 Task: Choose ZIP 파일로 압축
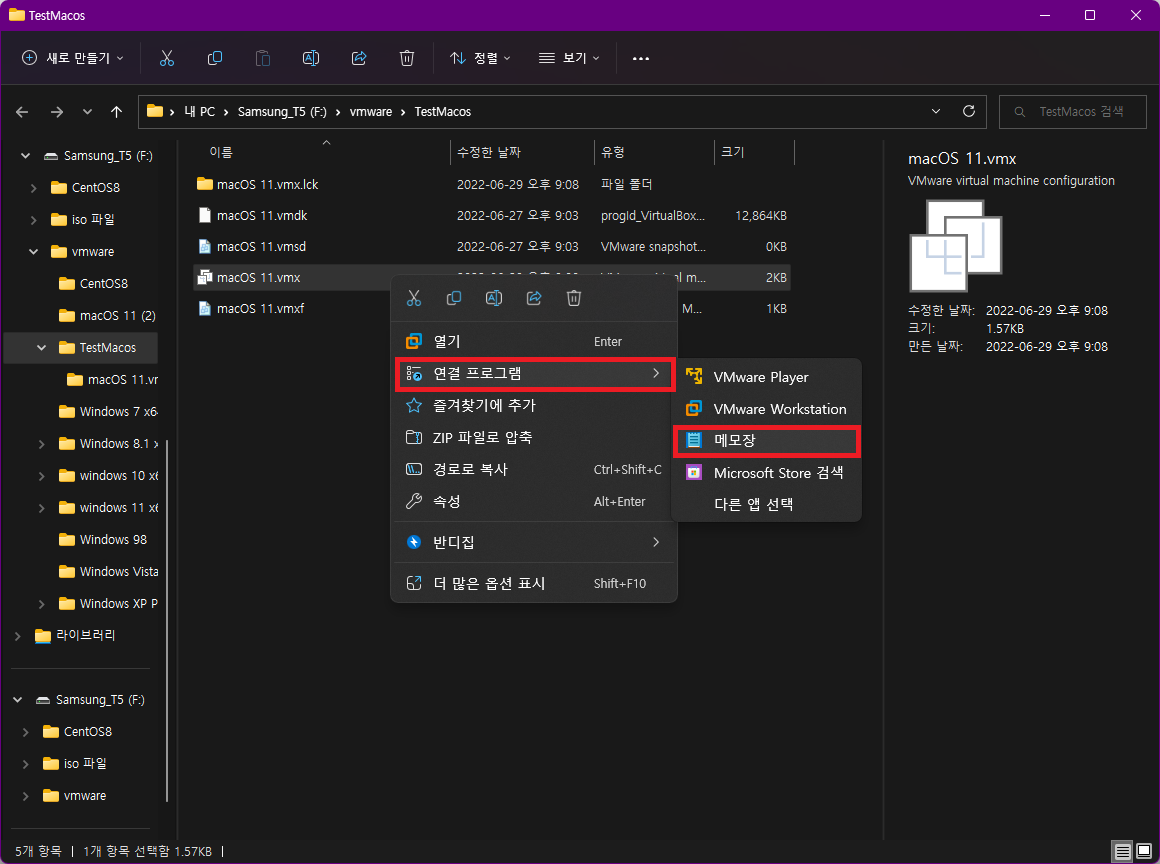(x=533, y=437)
